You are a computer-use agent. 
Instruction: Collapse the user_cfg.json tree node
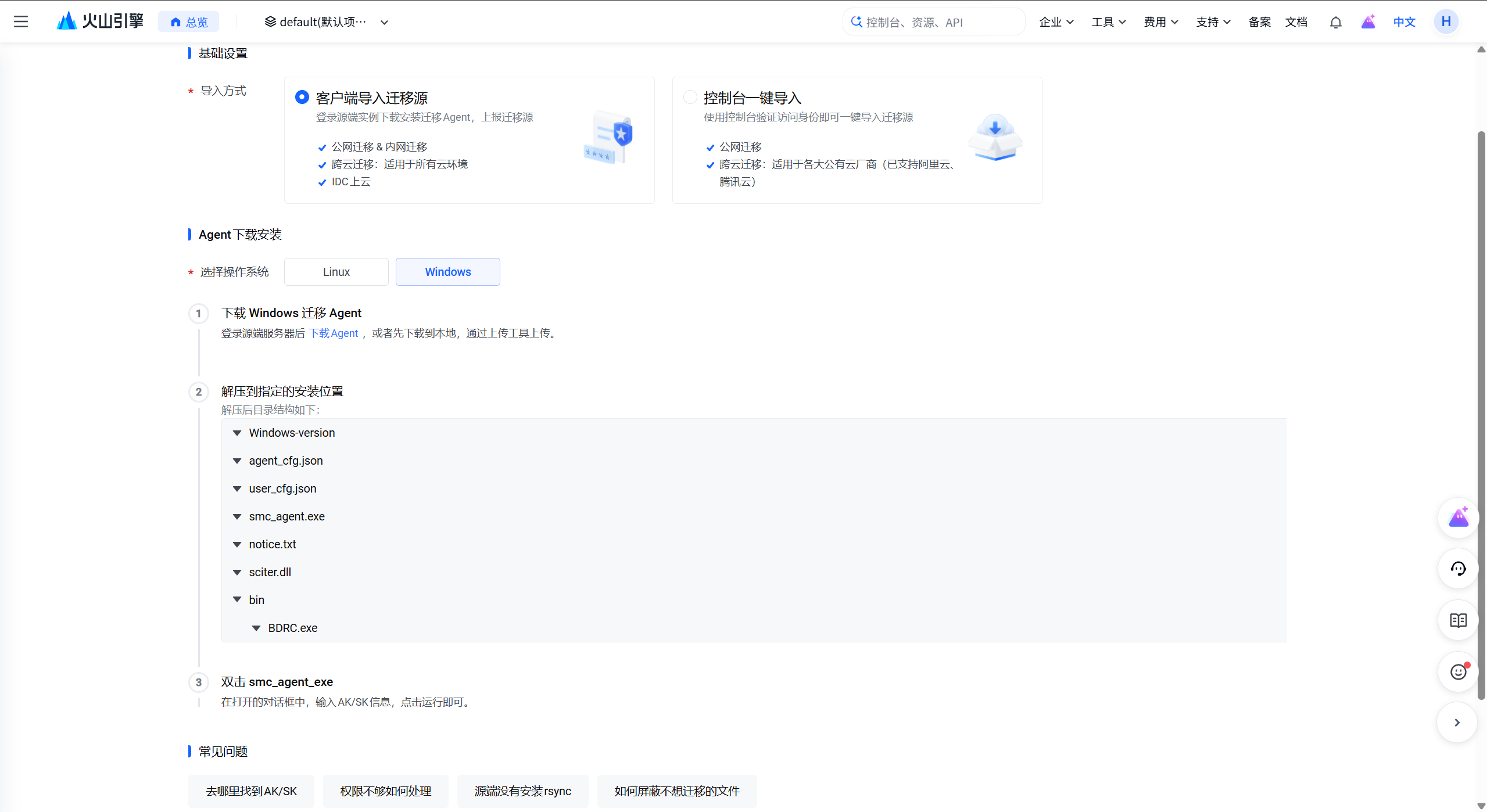pos(237,489)
